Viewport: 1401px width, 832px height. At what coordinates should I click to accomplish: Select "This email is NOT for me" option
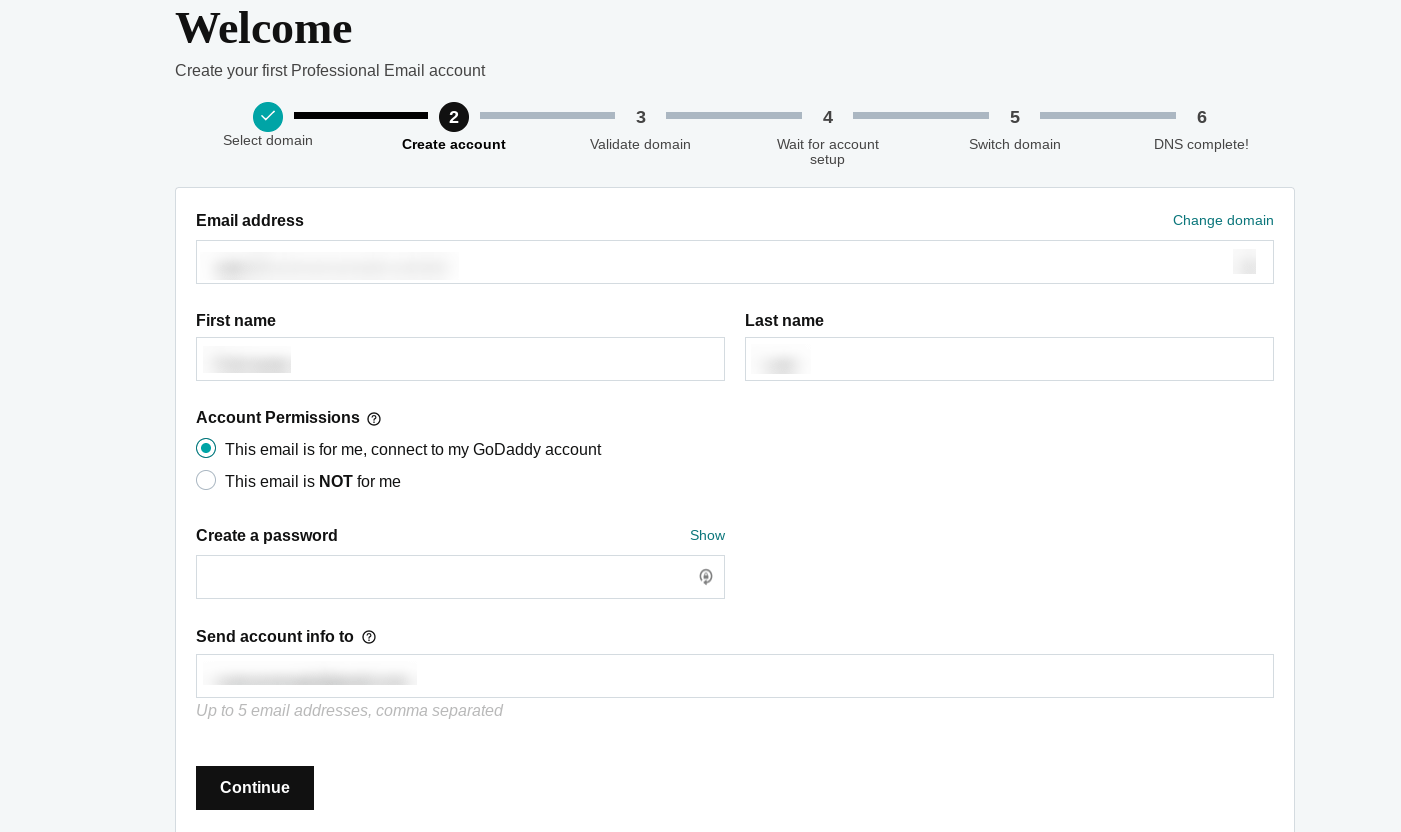click(x=206, y=480)
